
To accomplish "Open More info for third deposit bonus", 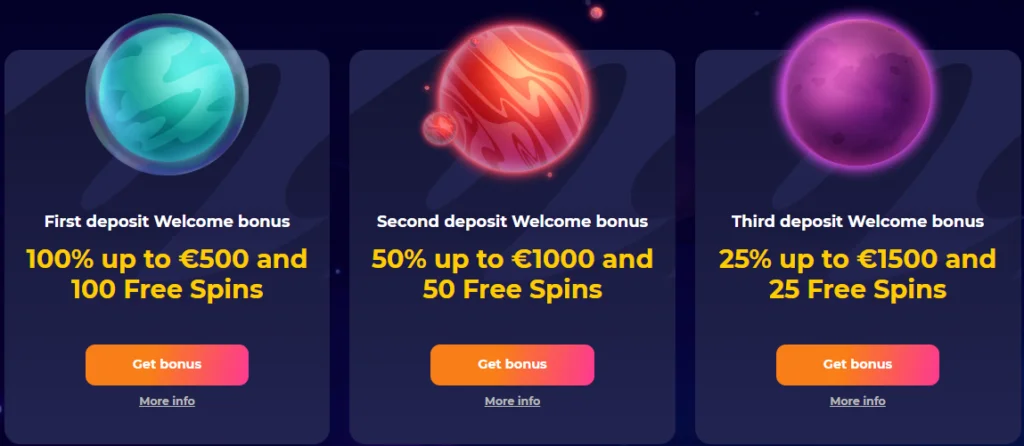I will (x=857, y=401).
